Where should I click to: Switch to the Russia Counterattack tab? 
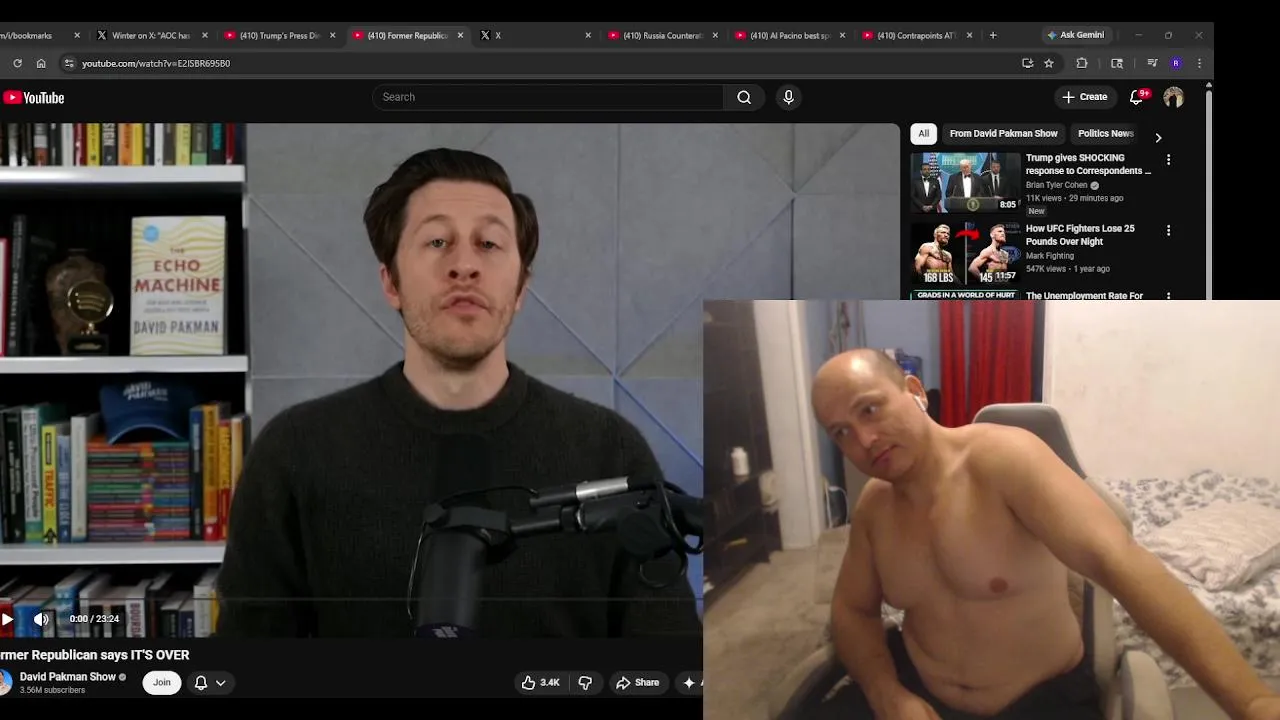tap(660, 35)
